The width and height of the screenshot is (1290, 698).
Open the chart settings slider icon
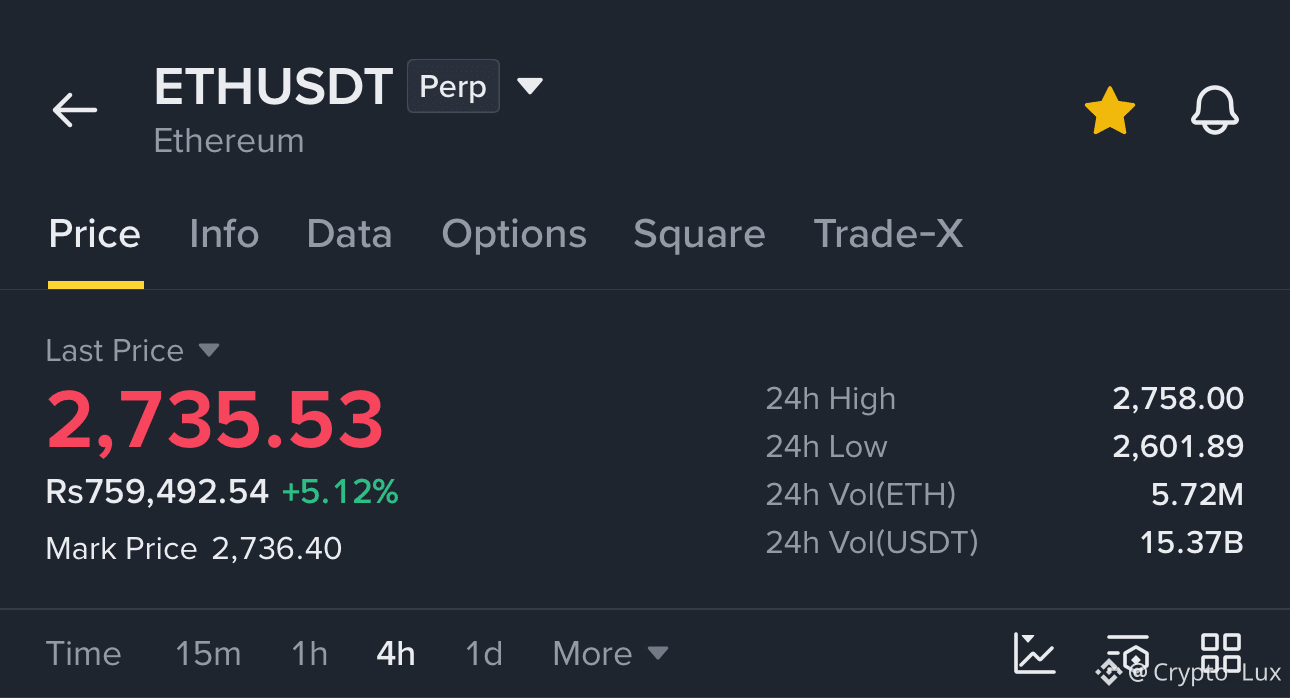point(1128,653)
